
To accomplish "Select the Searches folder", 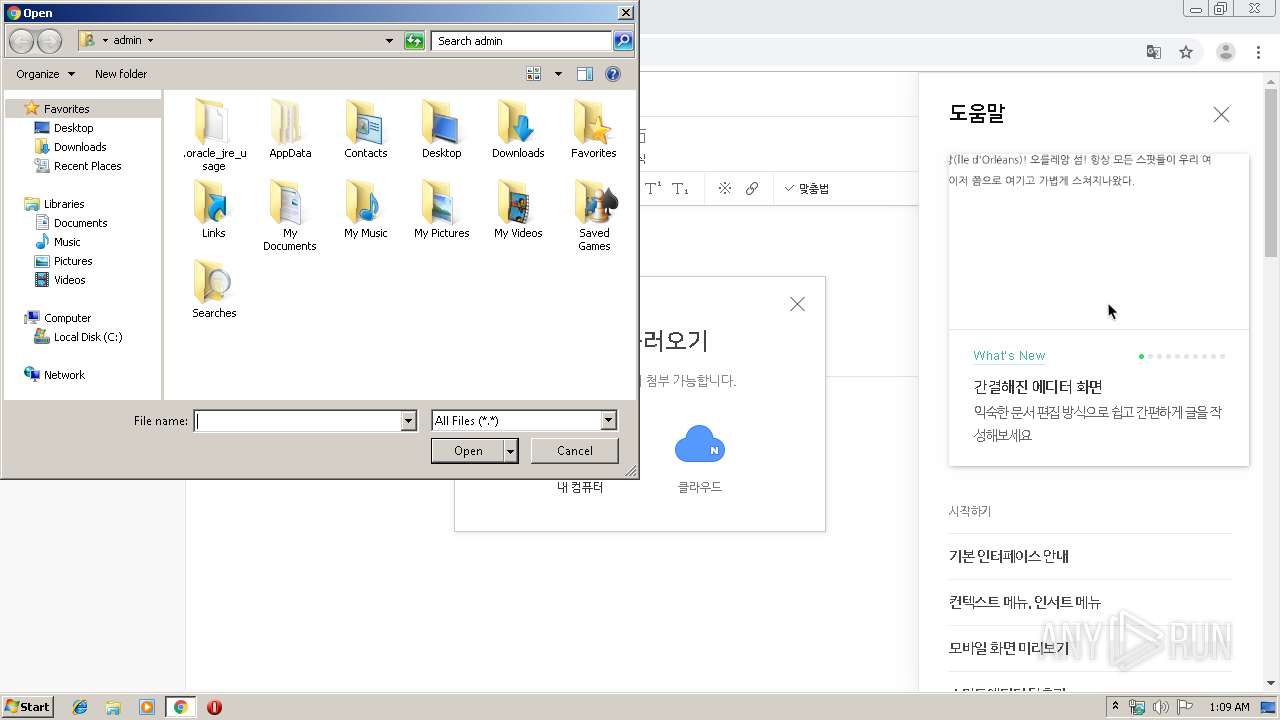I will pyautogui.click(x=214, y=290).
